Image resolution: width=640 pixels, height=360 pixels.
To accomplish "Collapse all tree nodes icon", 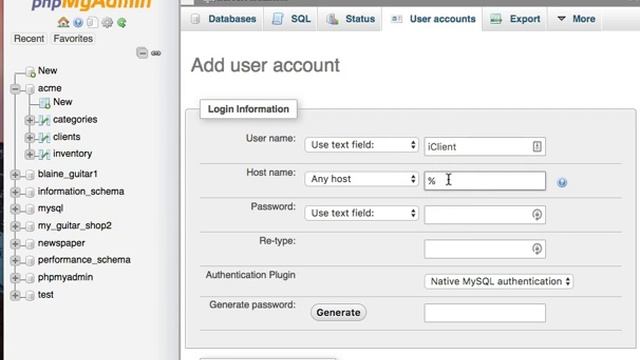I will (x=142, y=53).
